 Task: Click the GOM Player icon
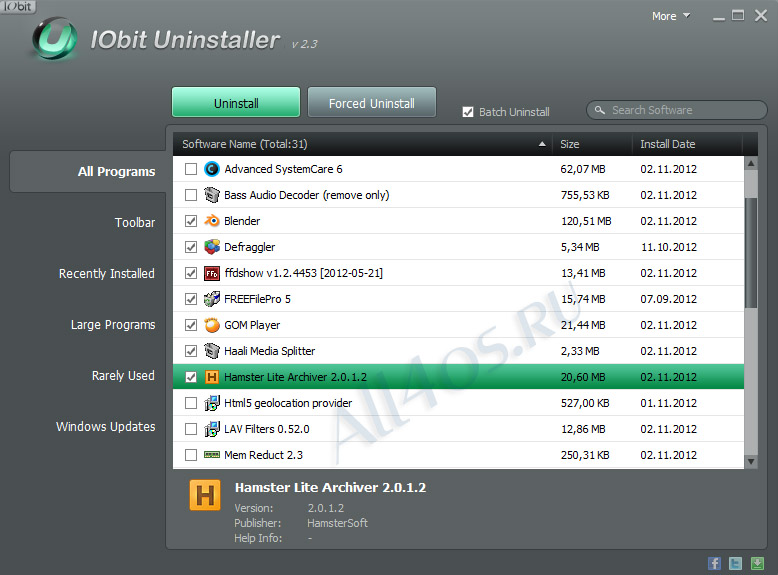(212, 325)
